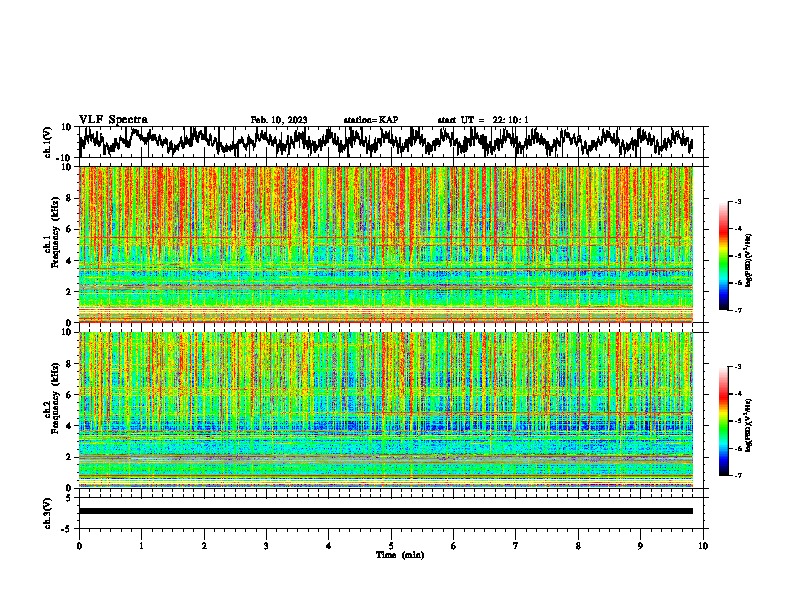Click the ch.1 spectrogram panel
Screen dimensions: 792x612
(385, 244)
